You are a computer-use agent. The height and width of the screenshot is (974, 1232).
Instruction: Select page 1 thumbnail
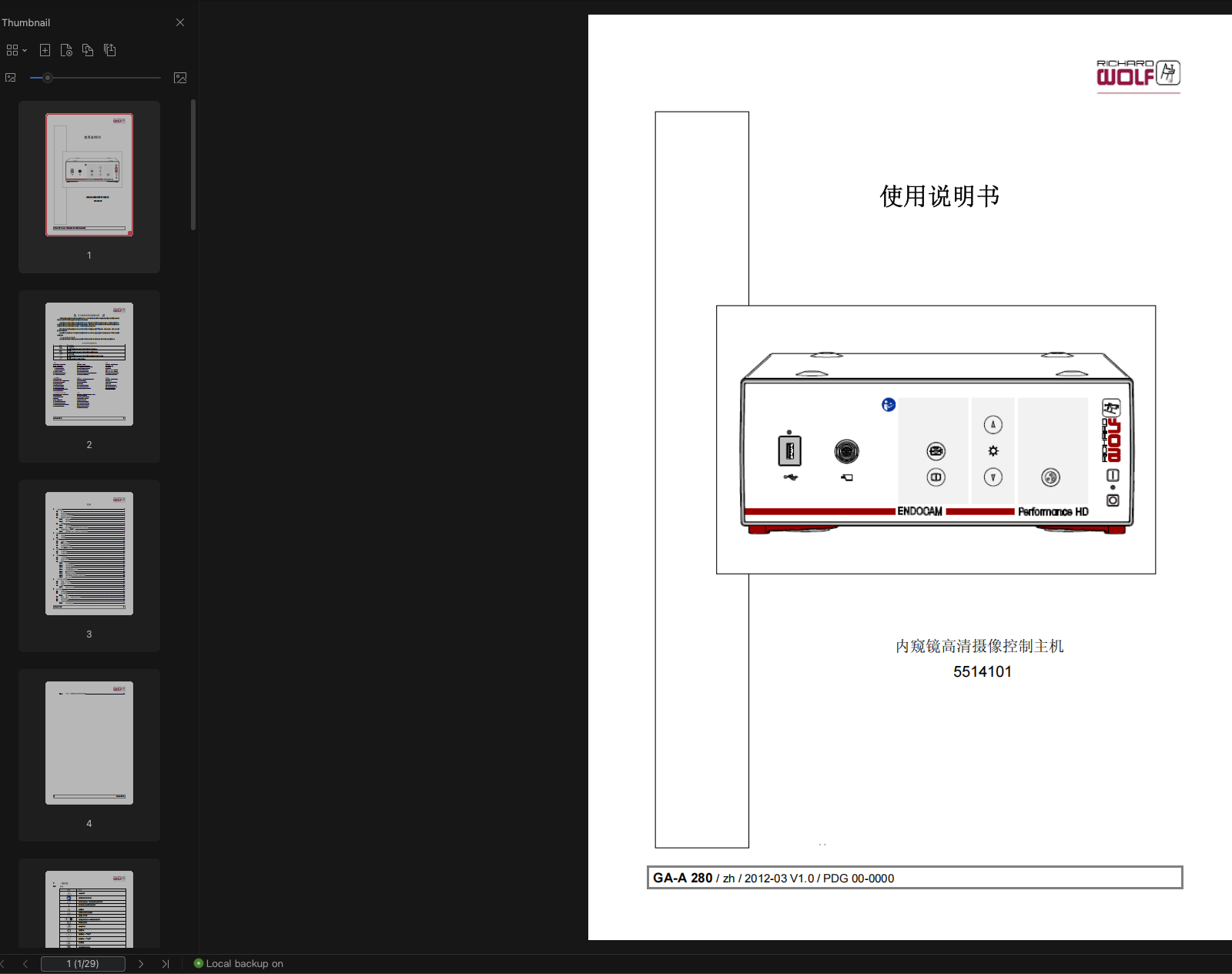[89, 174]
